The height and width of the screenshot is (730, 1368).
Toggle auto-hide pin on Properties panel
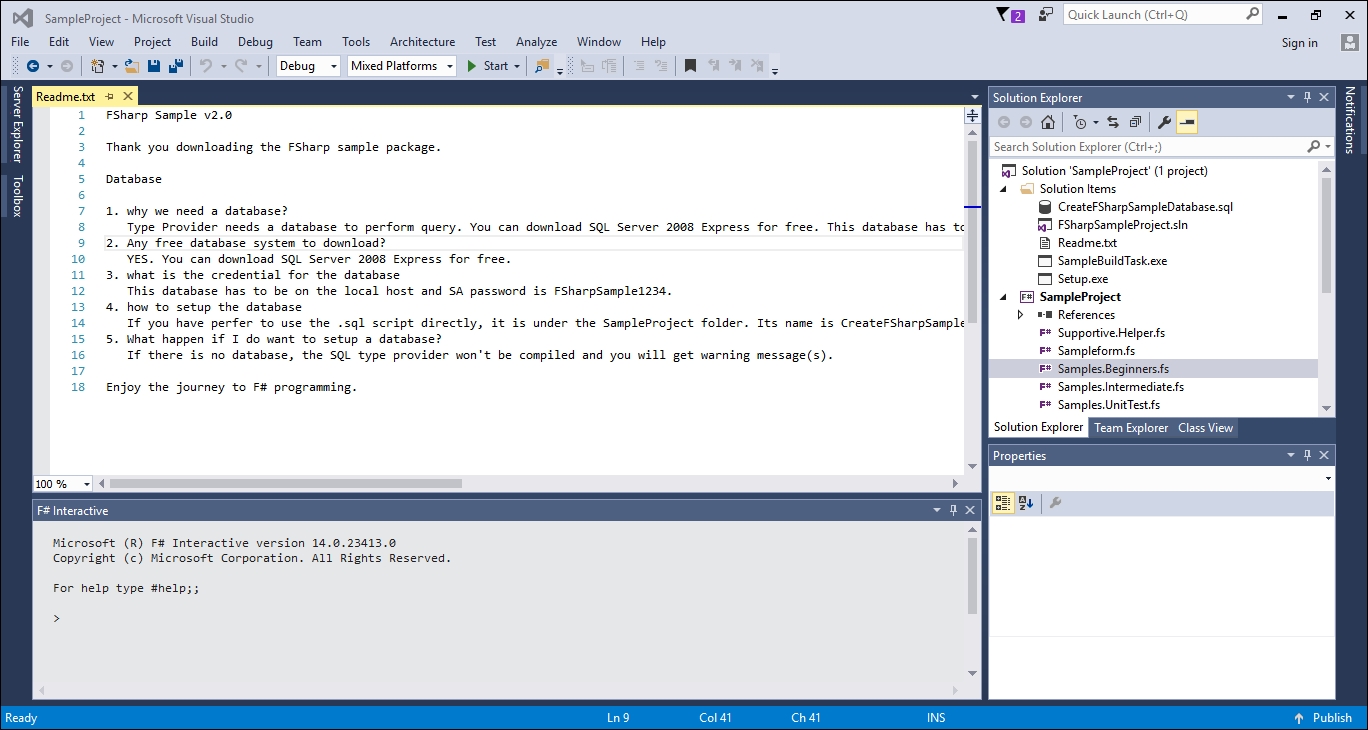pyautogui.click(x=1307, y=455)
